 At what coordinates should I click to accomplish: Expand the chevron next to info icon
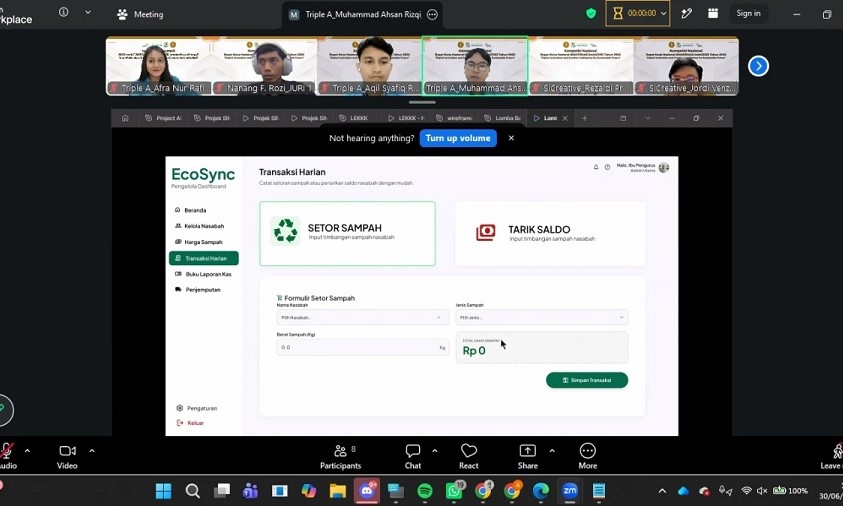88,12
